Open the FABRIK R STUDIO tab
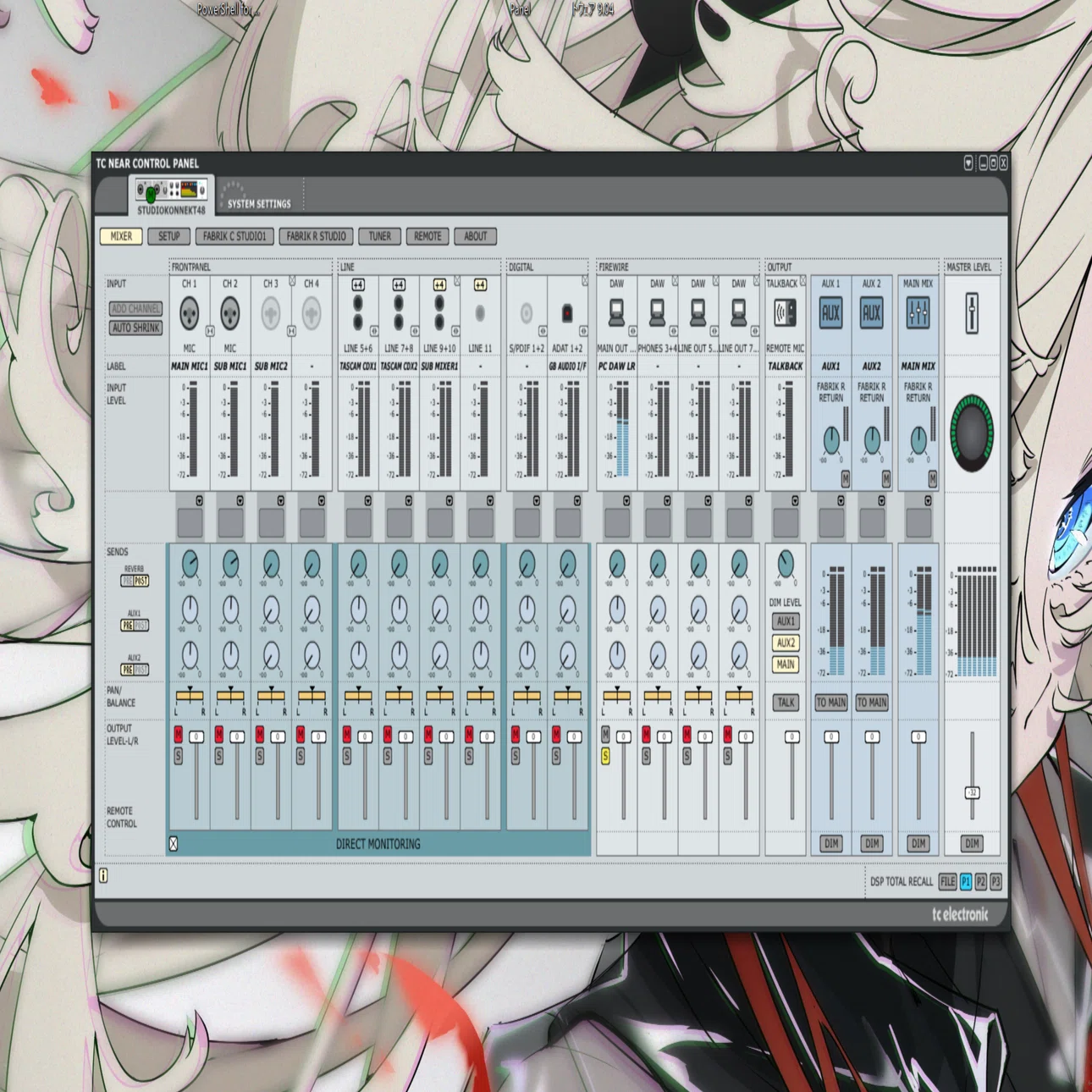Screen dimensions: 1092x1092 tap(316, 236)
